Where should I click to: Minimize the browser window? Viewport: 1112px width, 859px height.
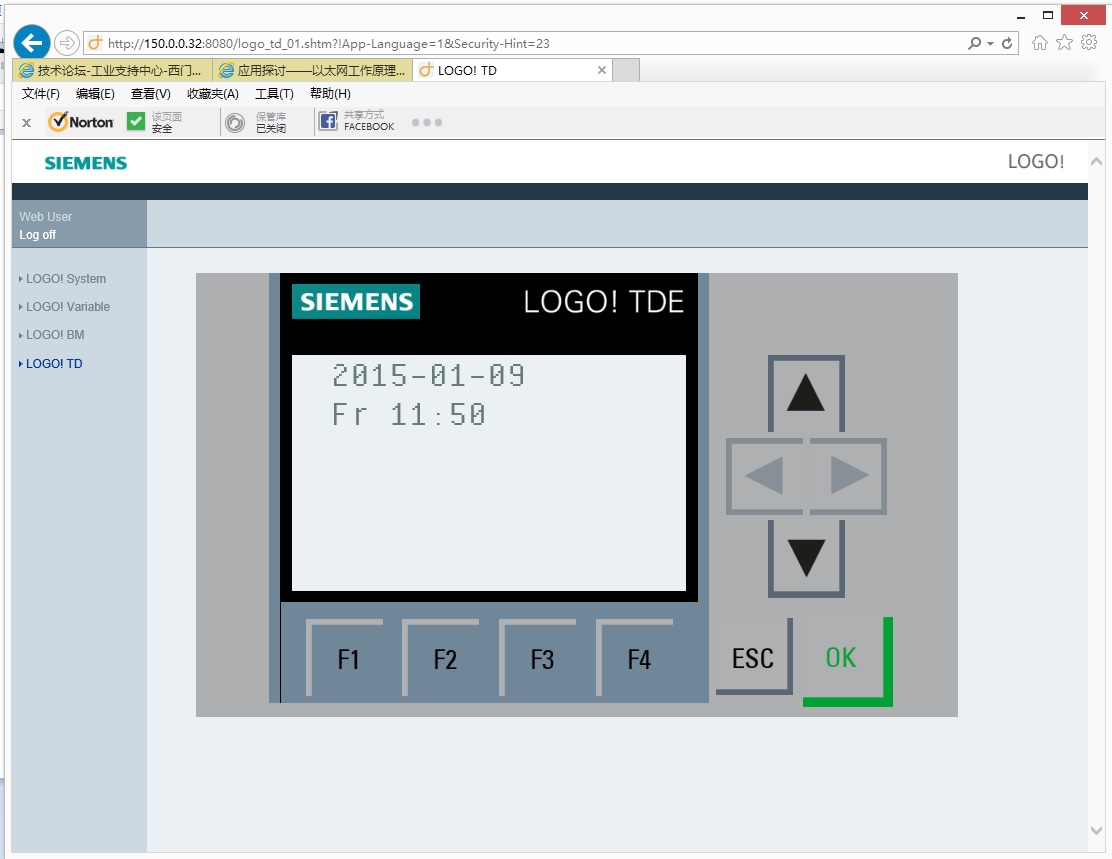pyautogui.click(x=1021, y=16)
